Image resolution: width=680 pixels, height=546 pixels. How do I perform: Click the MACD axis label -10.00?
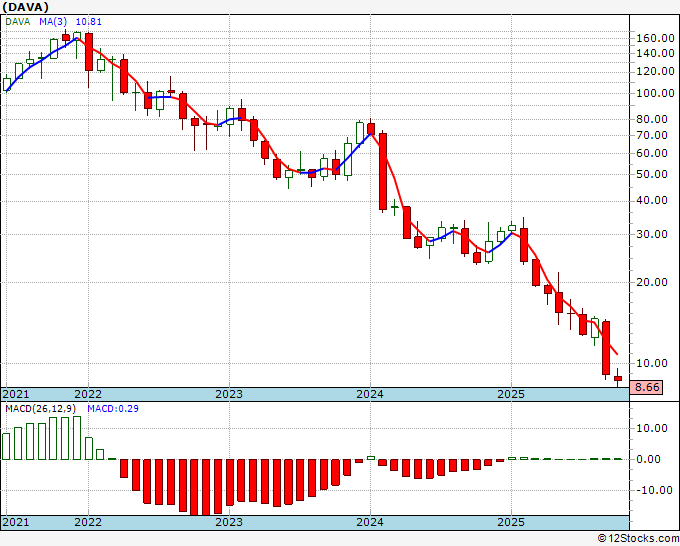[652, 490]
